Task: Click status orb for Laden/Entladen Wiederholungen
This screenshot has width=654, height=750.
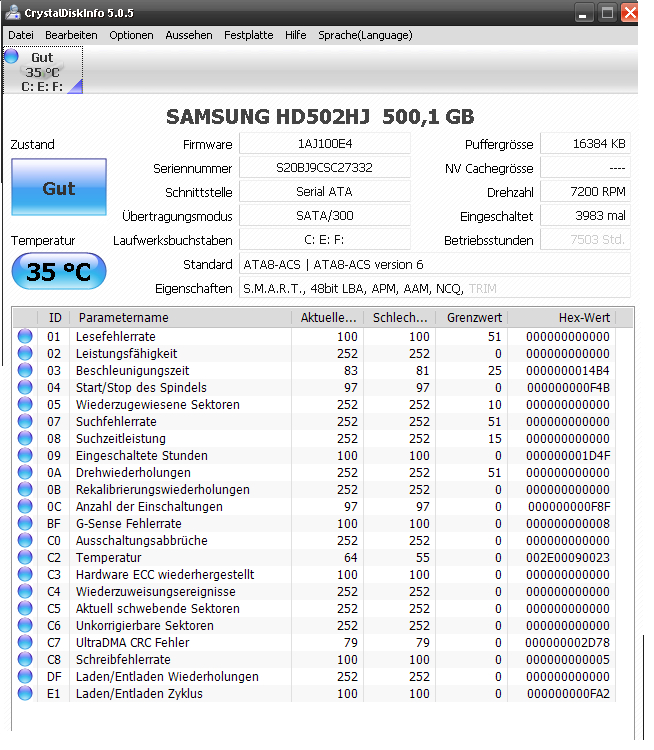Action: pos(25,676)
